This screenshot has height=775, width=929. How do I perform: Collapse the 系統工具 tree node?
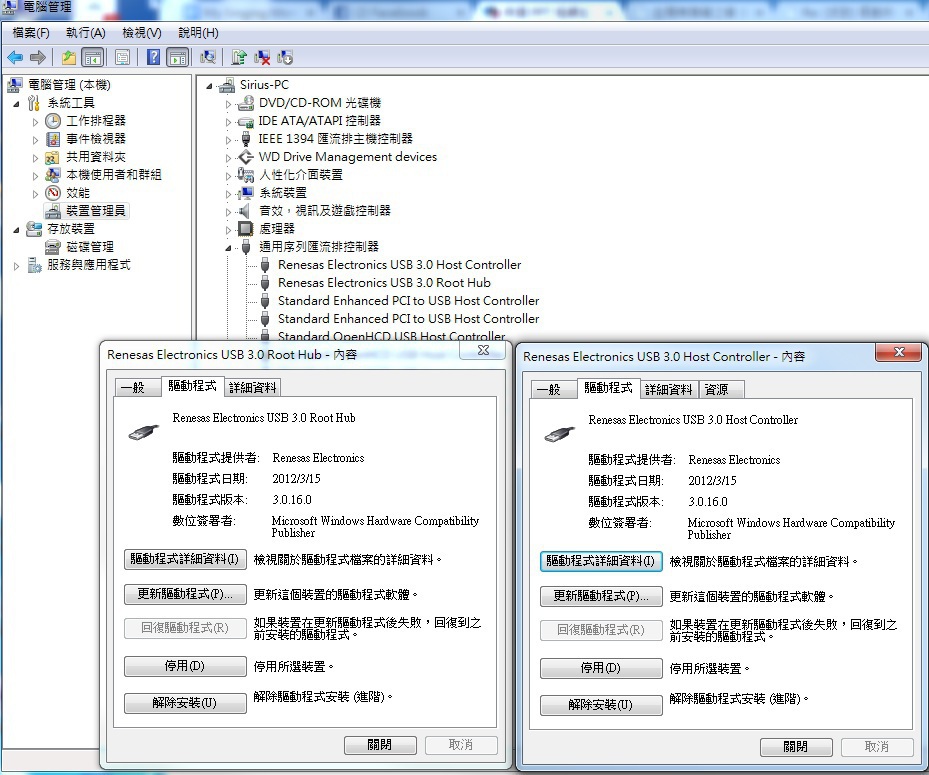click(x=17, y=104)
